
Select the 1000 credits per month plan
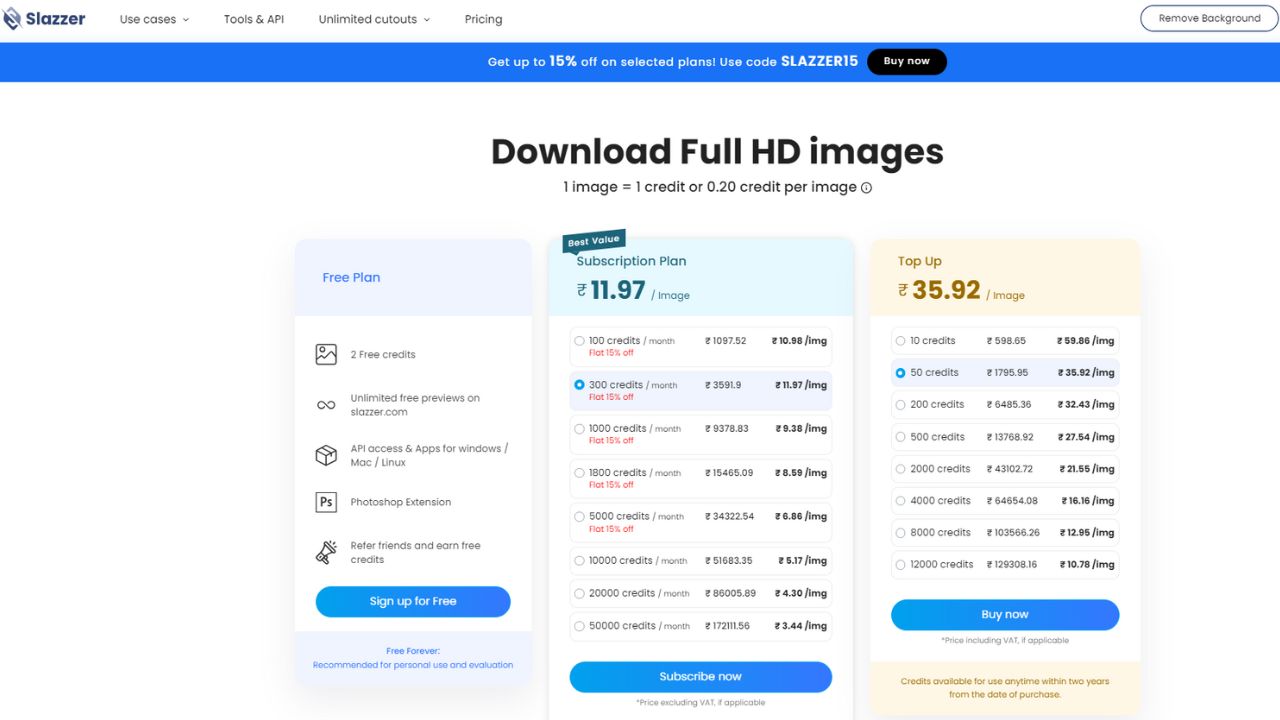coord(701,434)
